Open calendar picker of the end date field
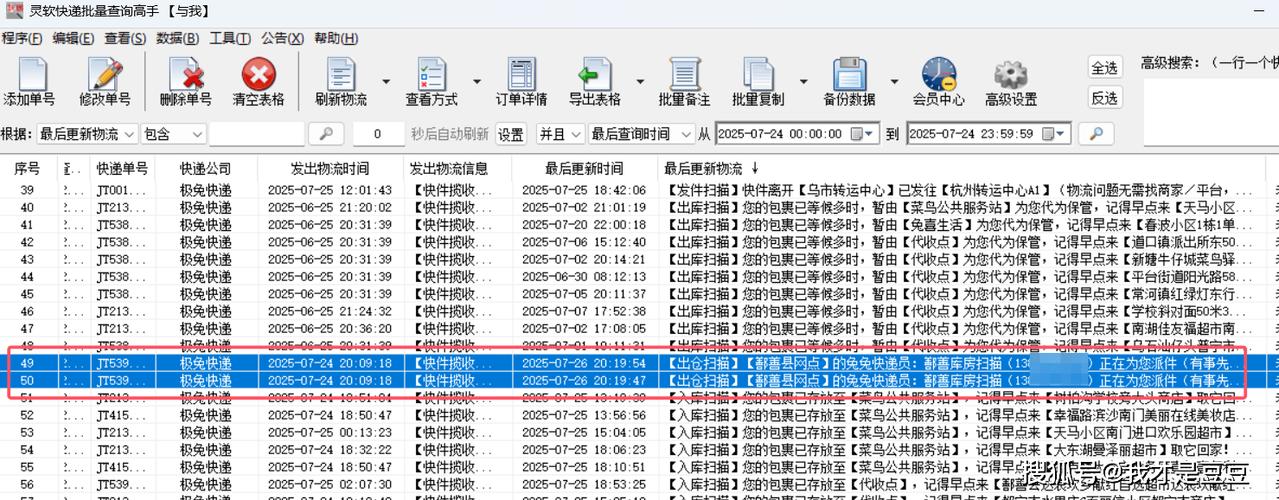1279x500 pixels. [1053, 134]
